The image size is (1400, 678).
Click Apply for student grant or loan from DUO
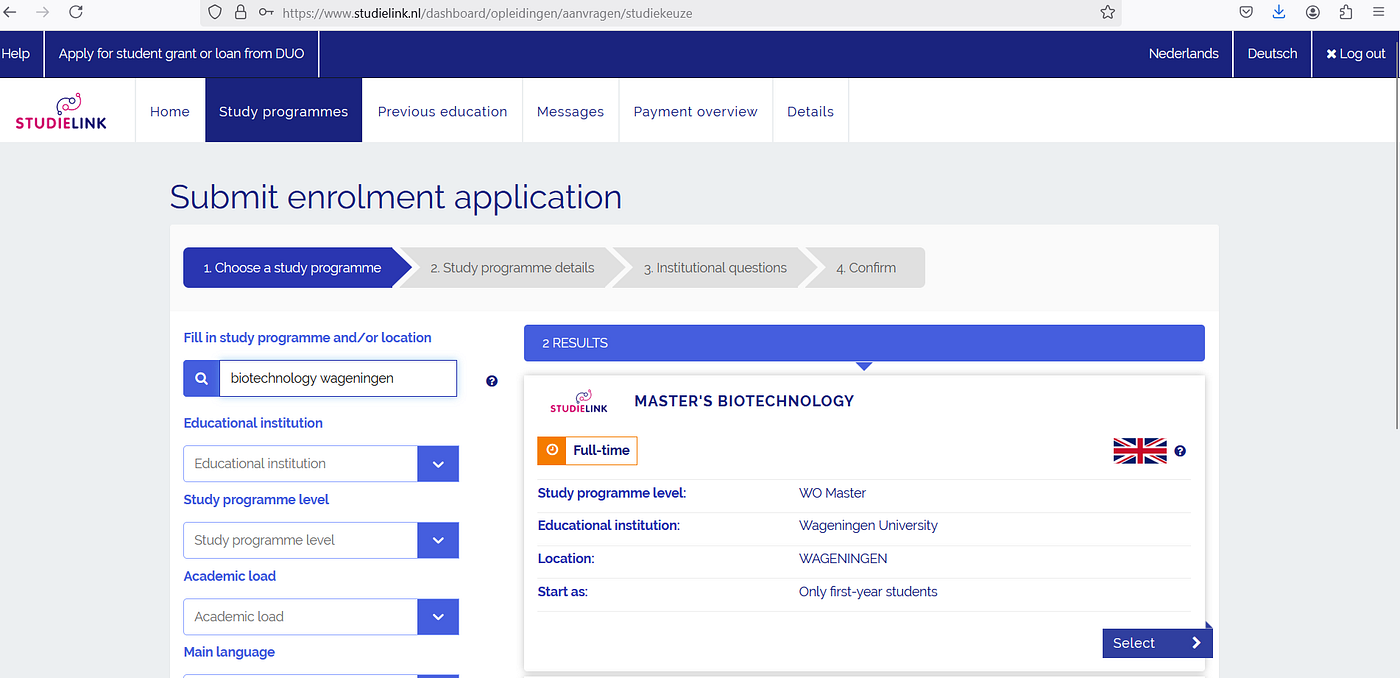tap(181, 54)
